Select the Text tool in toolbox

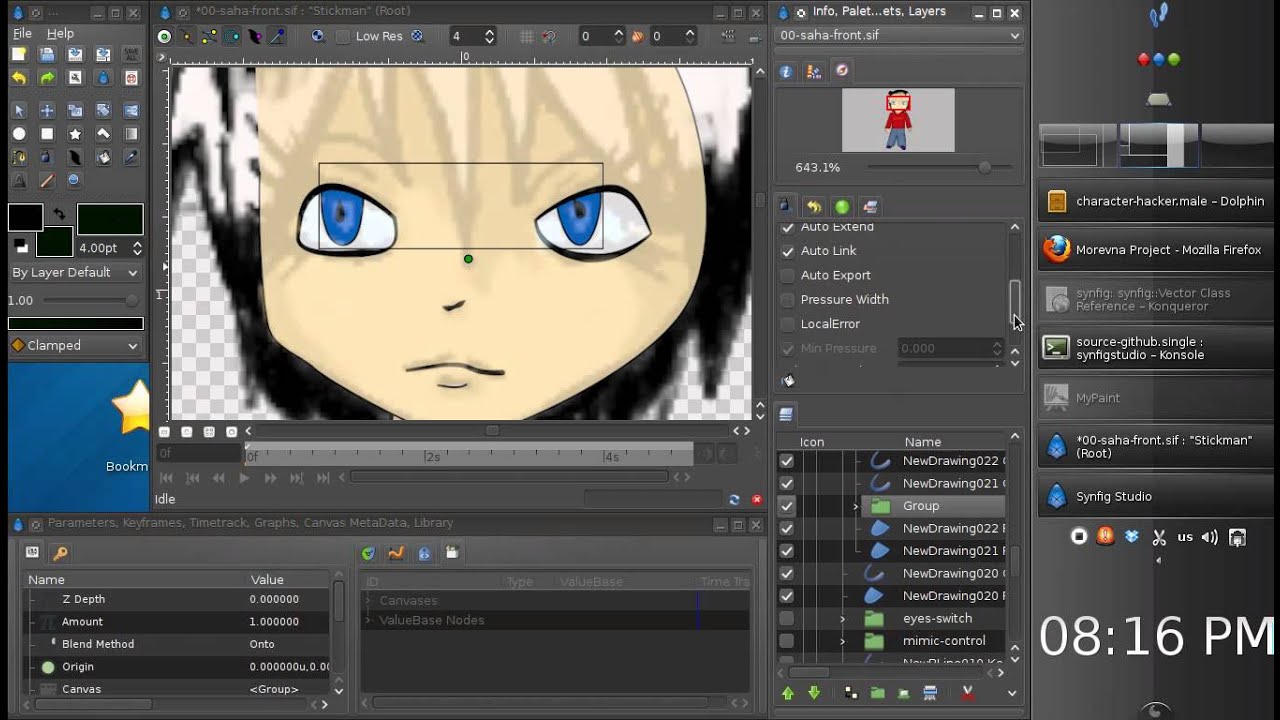pyautogui.click(x=19, y=181)
